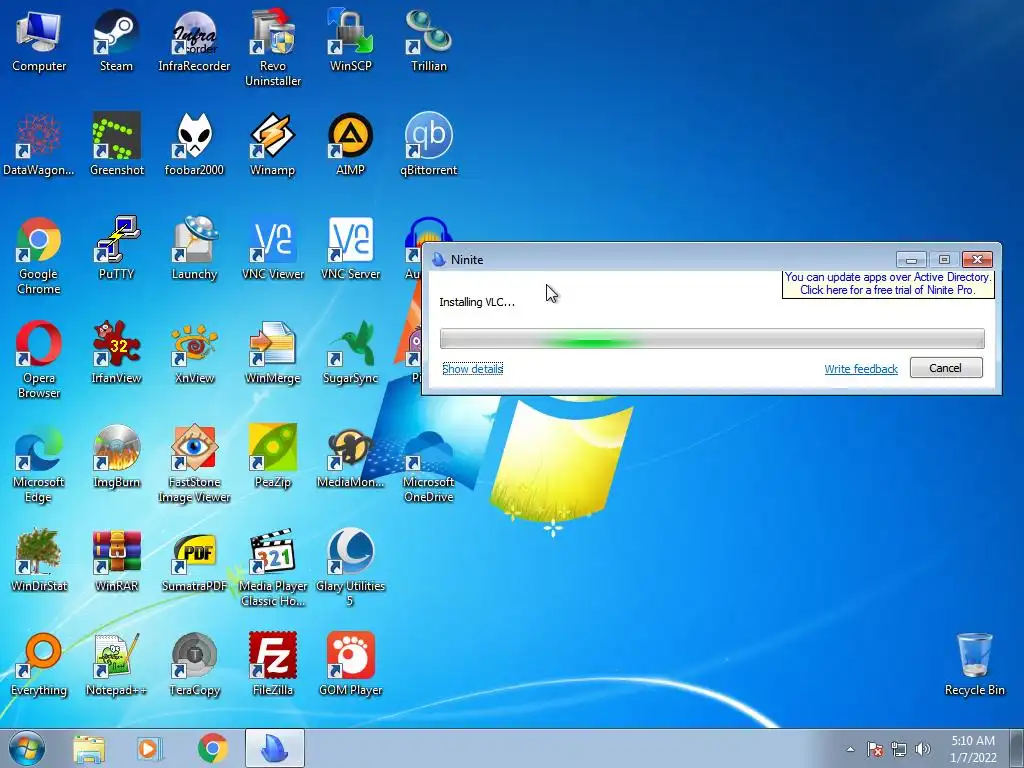
Task: Select the Trillian desktop icon
Action: click(428, 41)
